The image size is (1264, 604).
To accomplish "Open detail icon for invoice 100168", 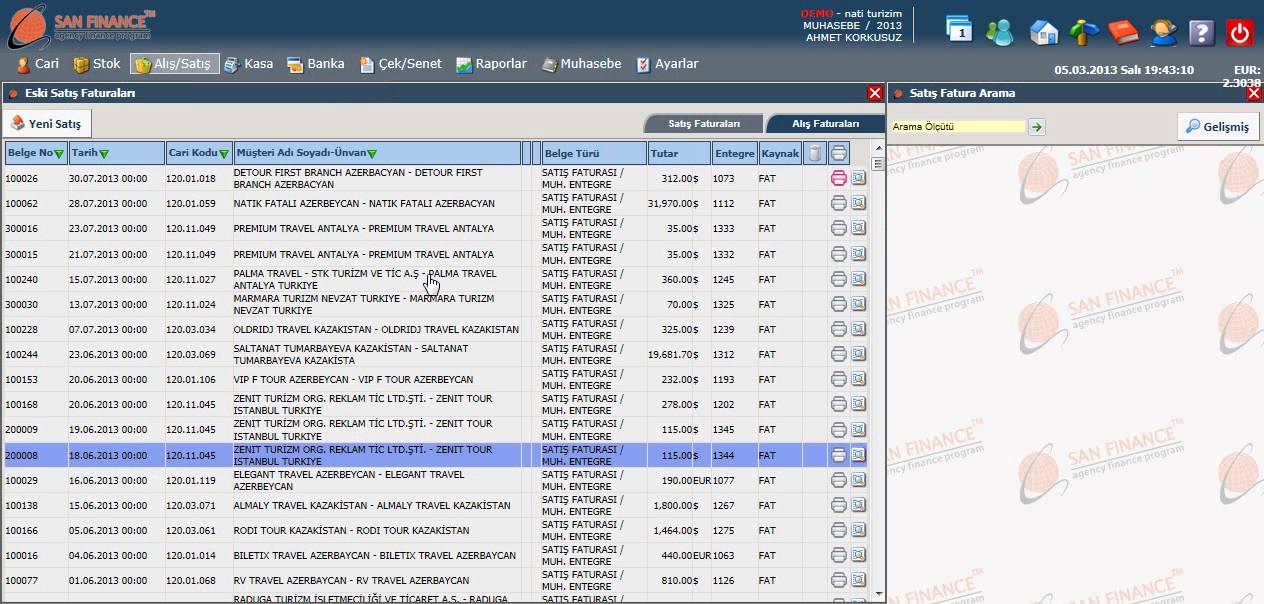I will click(x=859, y=405).
